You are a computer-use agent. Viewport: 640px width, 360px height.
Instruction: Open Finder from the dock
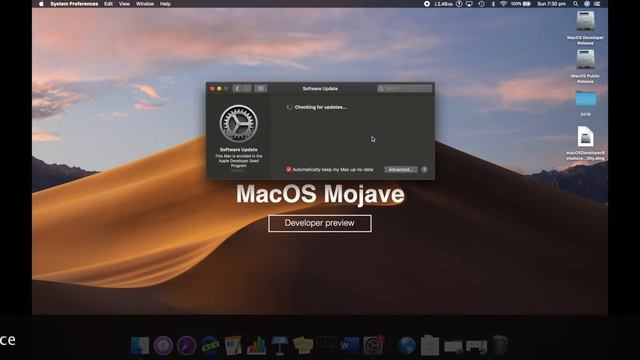pyautogui.click(x=140, y=345)
